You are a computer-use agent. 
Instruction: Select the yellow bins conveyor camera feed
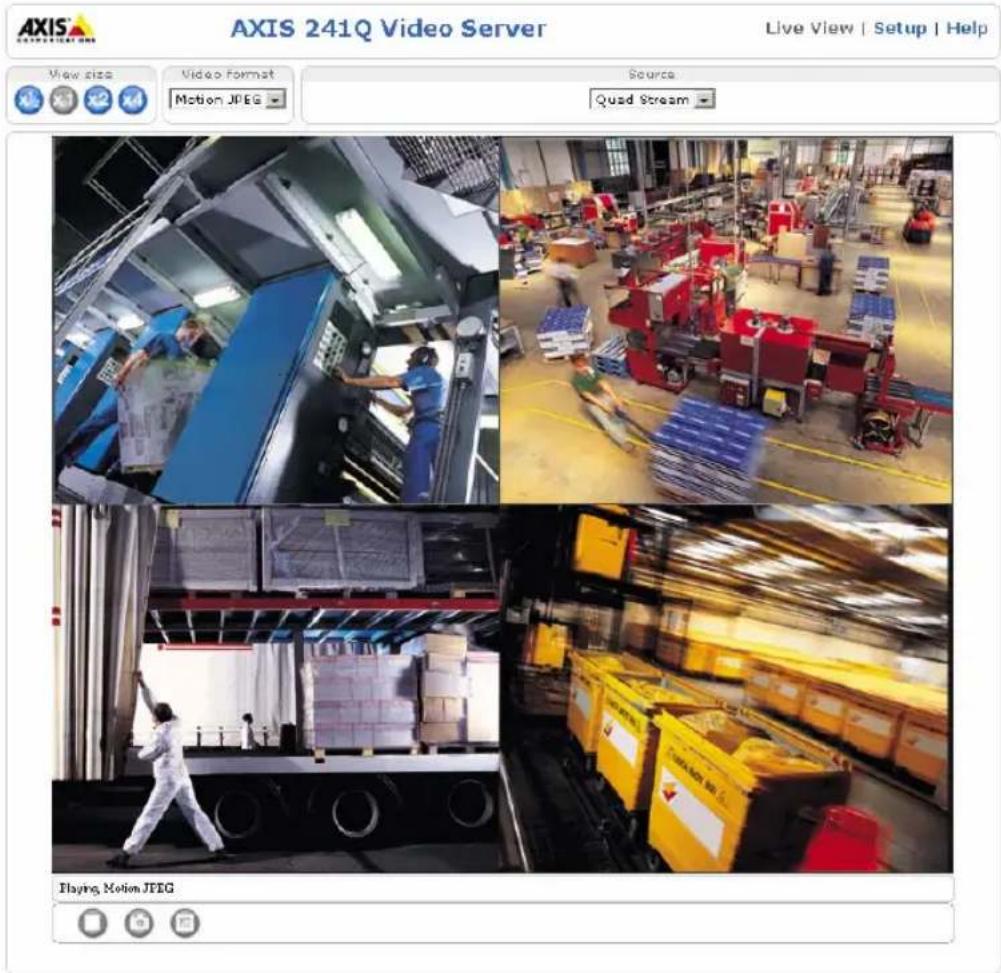point(726,688)
